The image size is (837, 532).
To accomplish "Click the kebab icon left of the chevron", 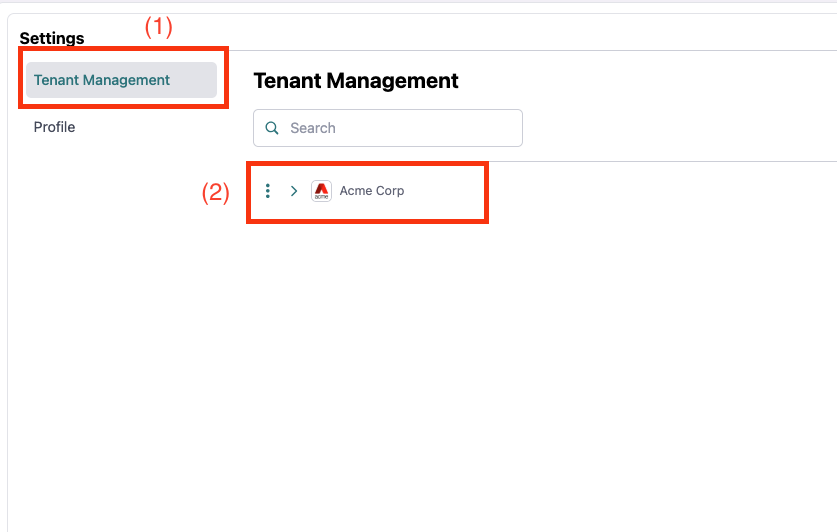I will coord(267,191).
